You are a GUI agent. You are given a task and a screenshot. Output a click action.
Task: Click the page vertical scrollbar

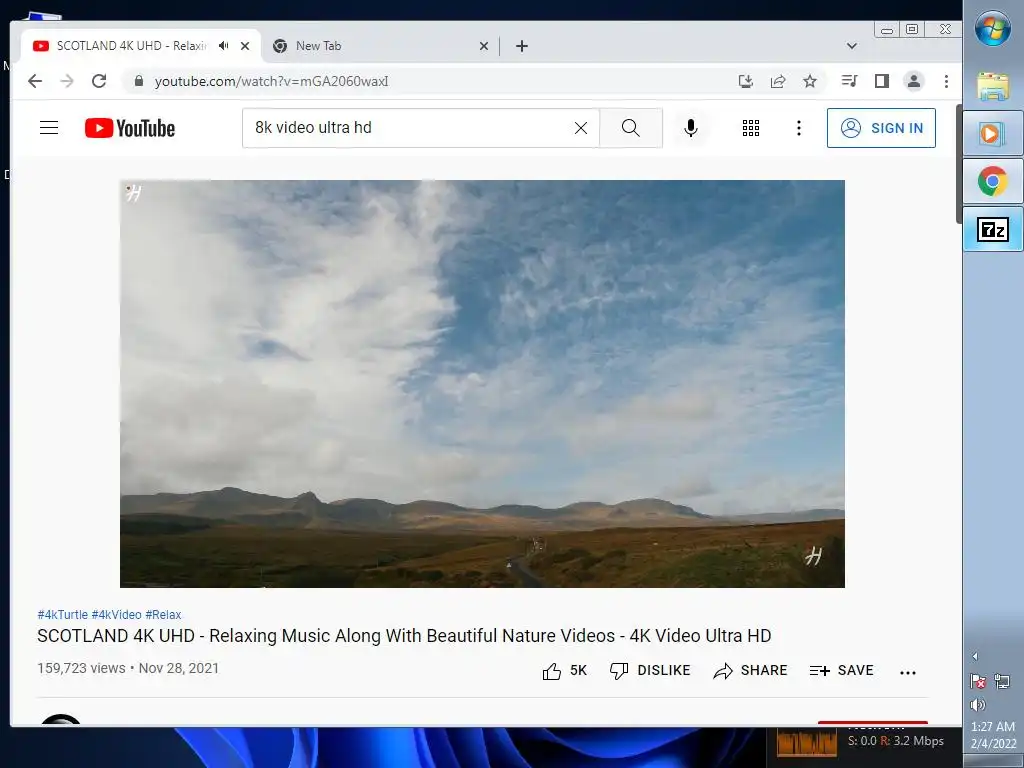(959, 163)
